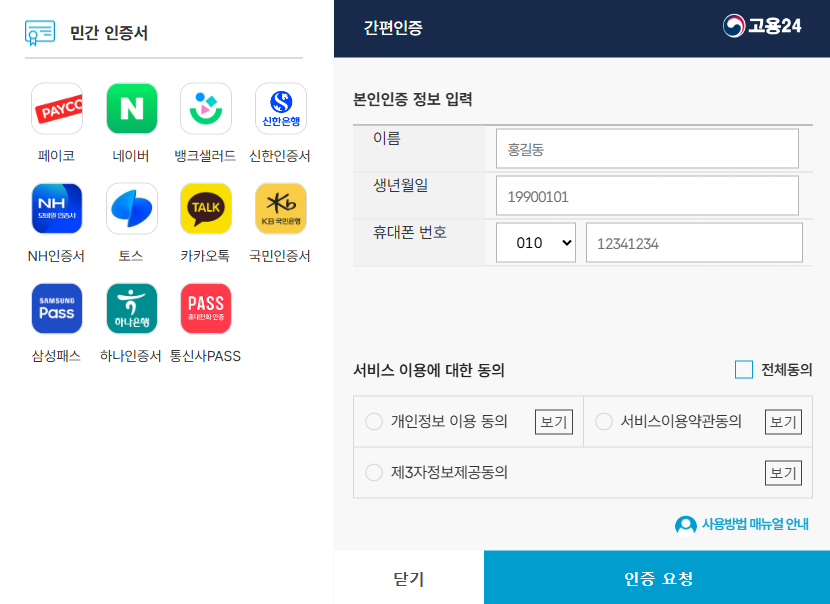Click the 페이코 label

(x=56, y=156)
